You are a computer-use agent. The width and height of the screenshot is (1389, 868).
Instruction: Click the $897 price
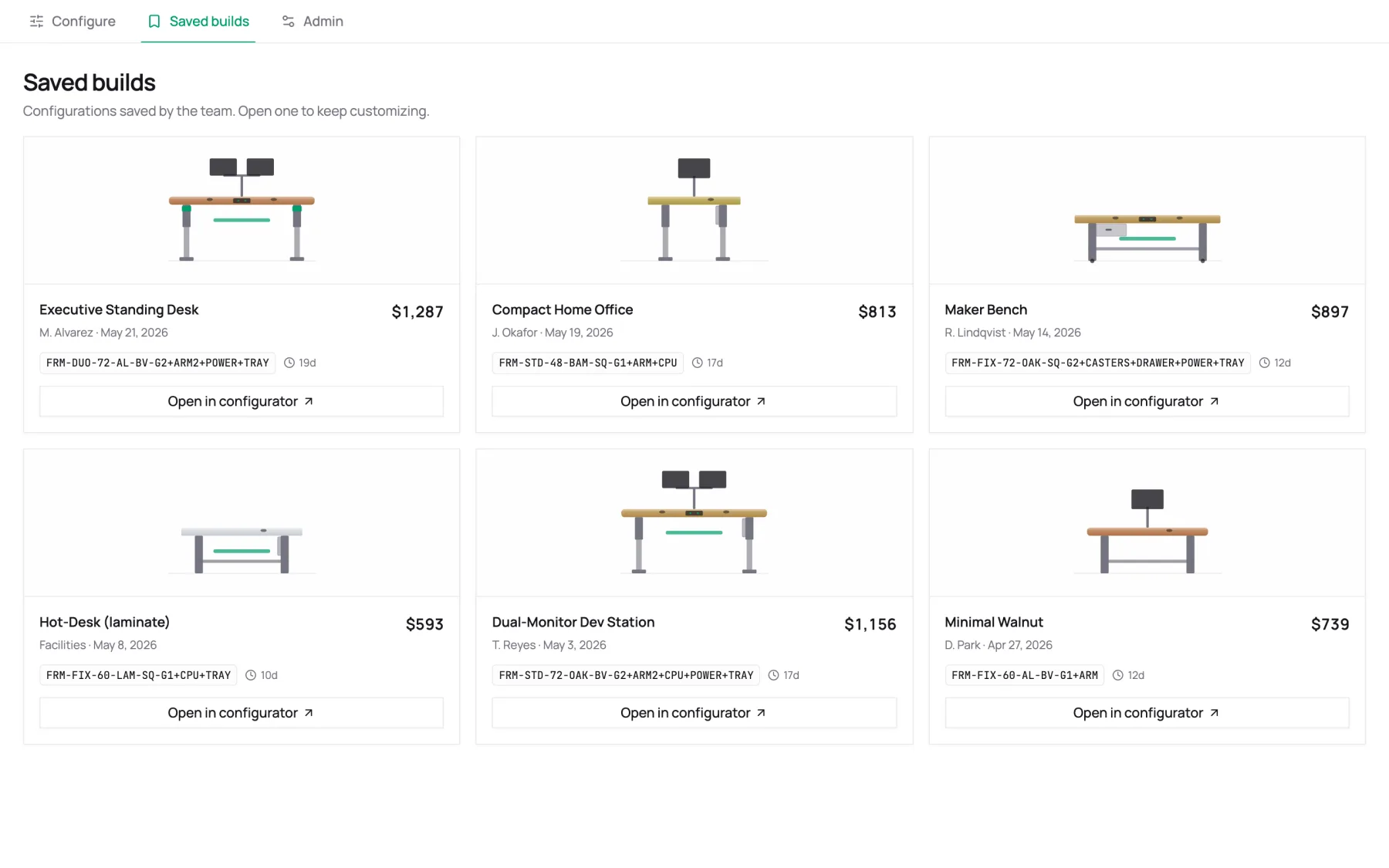tap(1330, 312)
